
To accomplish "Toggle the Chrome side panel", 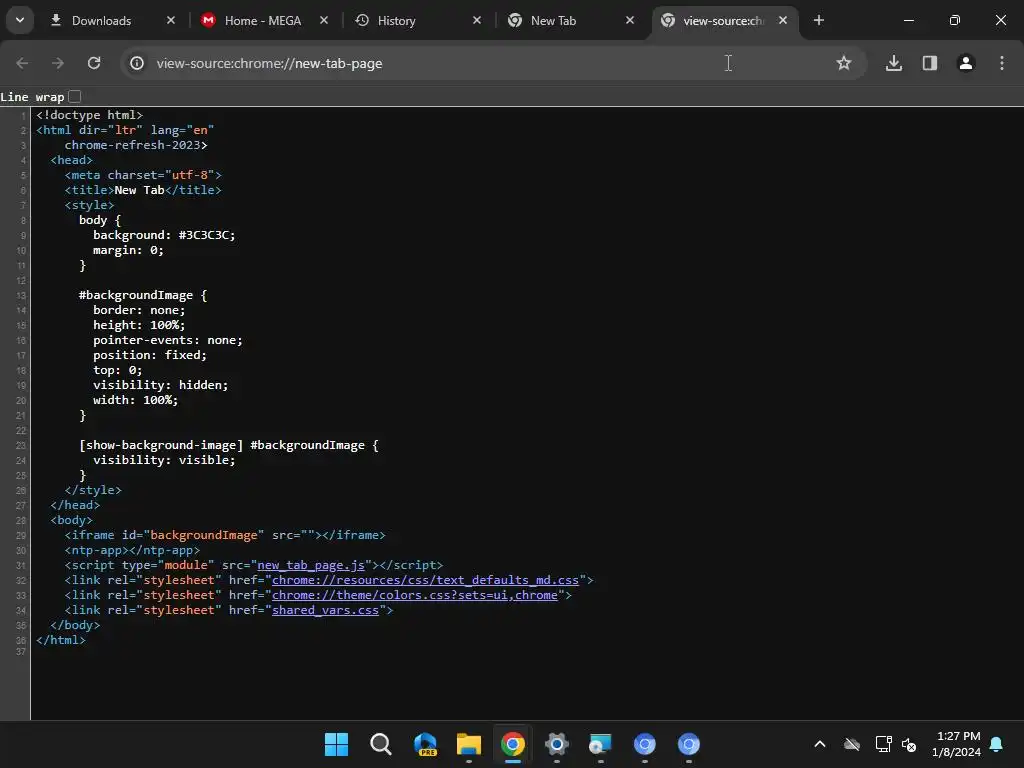I will (x=930, y=63).
